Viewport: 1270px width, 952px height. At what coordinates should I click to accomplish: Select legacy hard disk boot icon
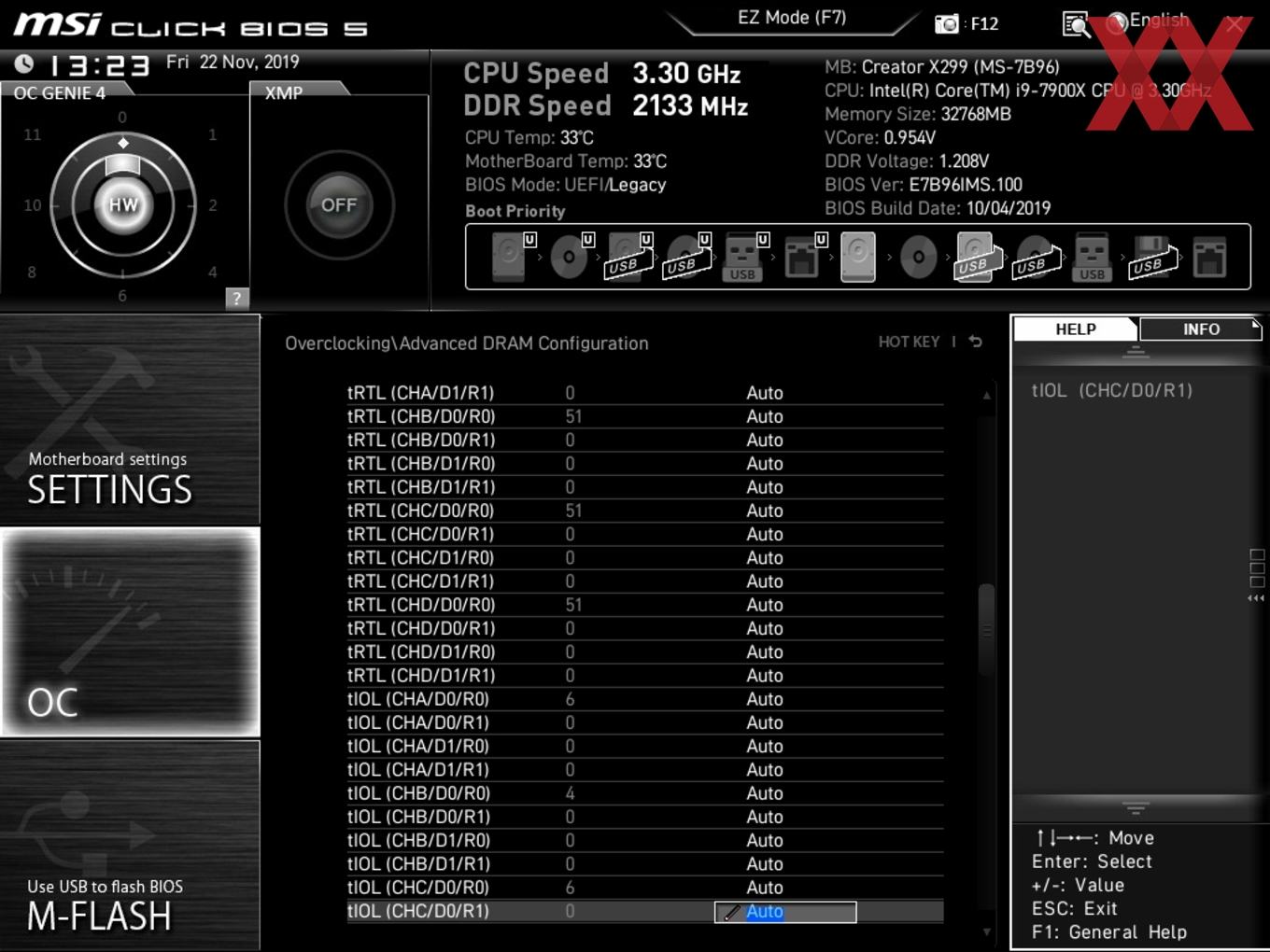point(858,257)
